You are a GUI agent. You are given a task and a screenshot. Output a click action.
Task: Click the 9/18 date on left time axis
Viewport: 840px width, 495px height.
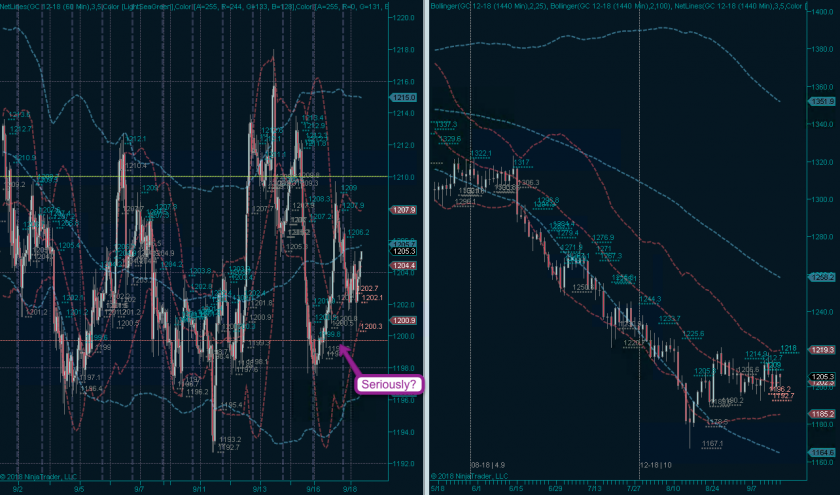coord(350,489)
